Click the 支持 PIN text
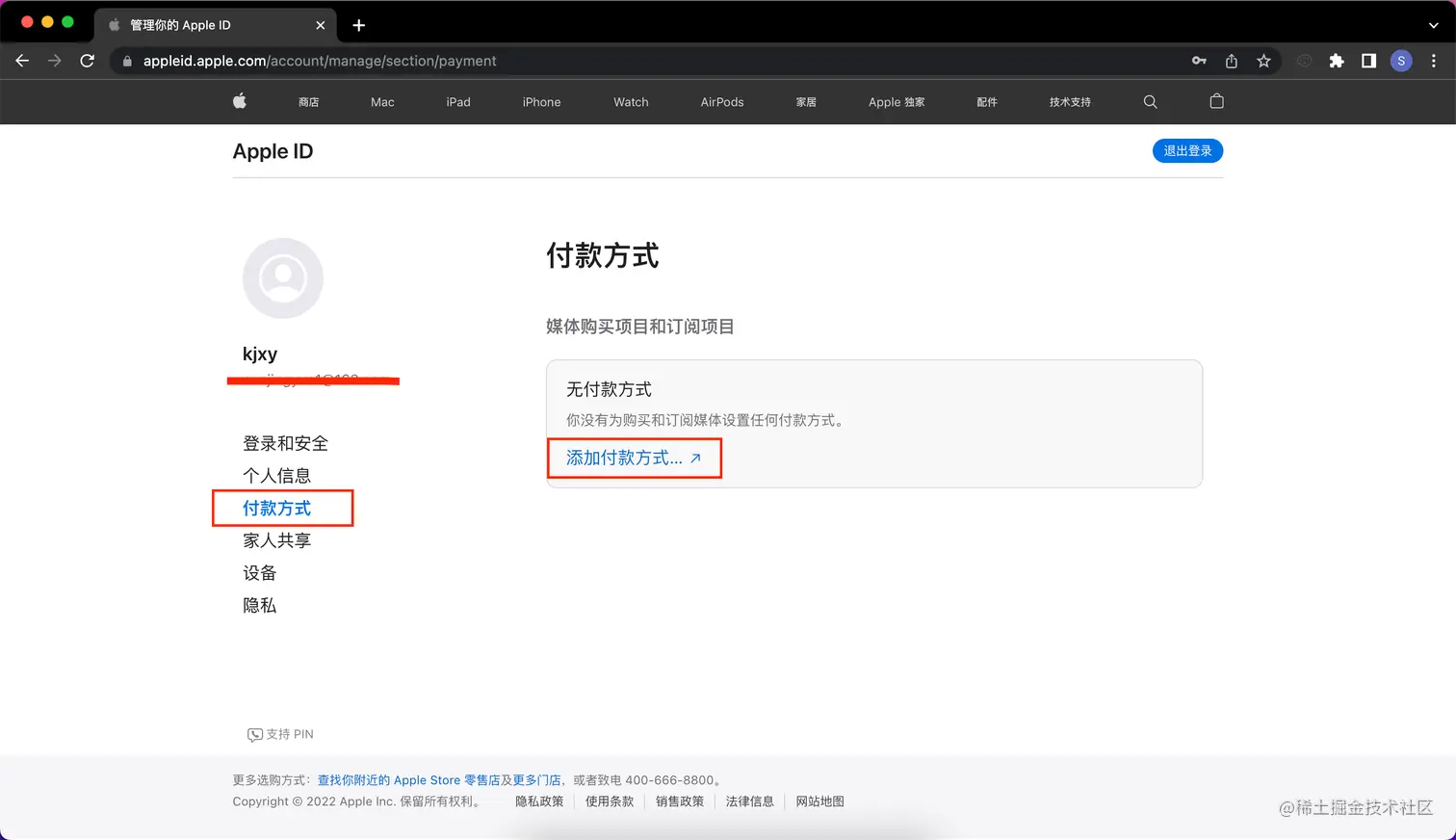The width and height of the screenshot is (1456, 840). point(290,734)
